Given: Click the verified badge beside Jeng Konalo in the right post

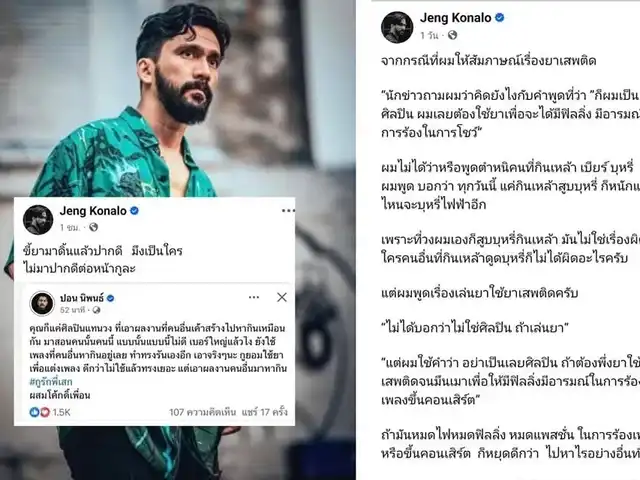Looking at the screenshot, I should tap(500, 18).
